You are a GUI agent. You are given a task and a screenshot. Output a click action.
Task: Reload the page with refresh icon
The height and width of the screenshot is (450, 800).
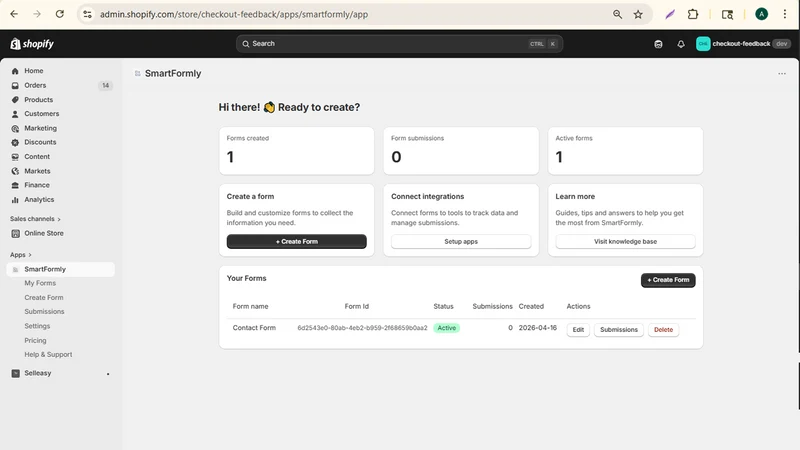[60, 14]
